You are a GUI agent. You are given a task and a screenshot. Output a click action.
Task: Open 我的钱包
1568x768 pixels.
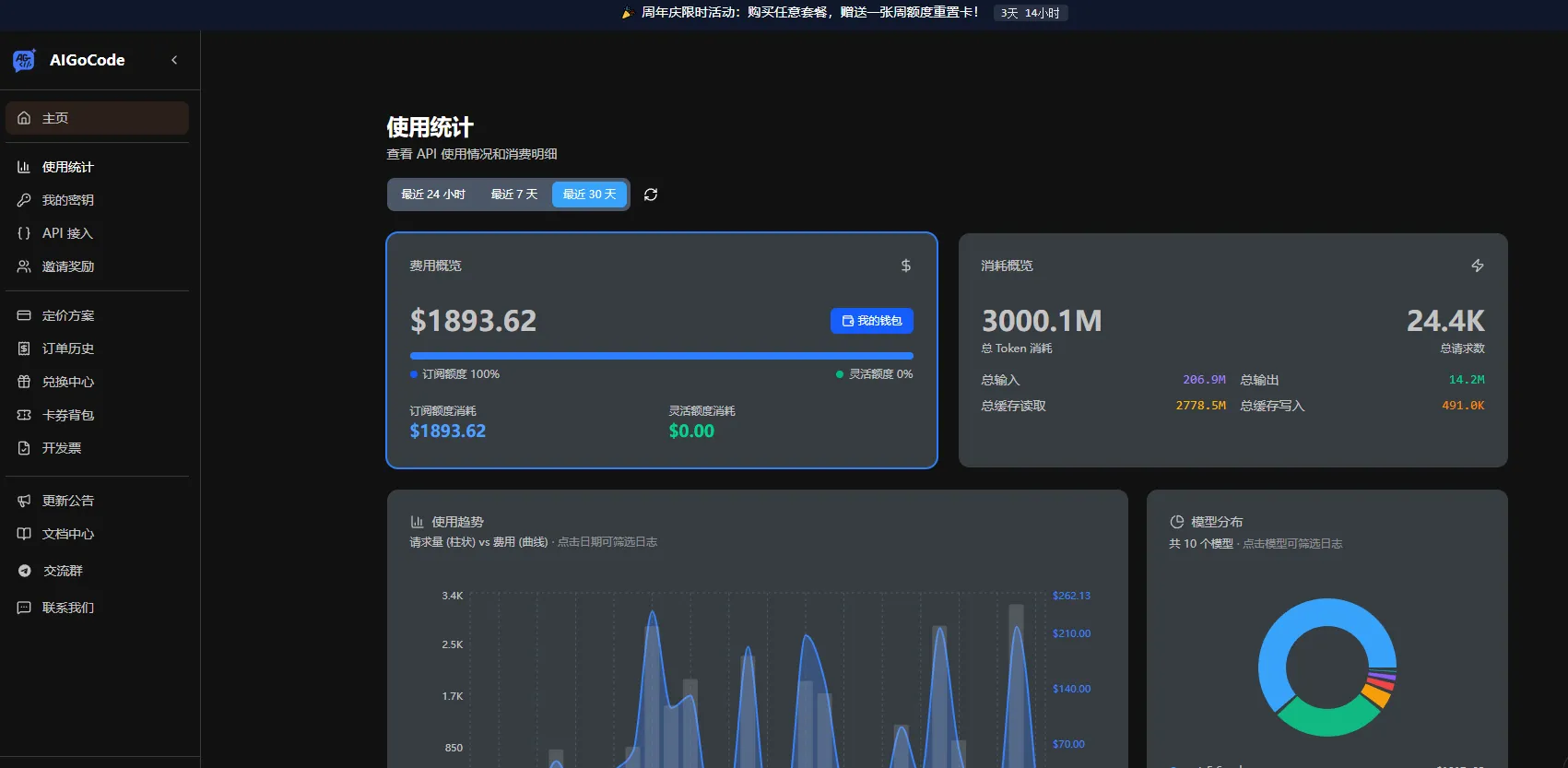tap(872, 321)
